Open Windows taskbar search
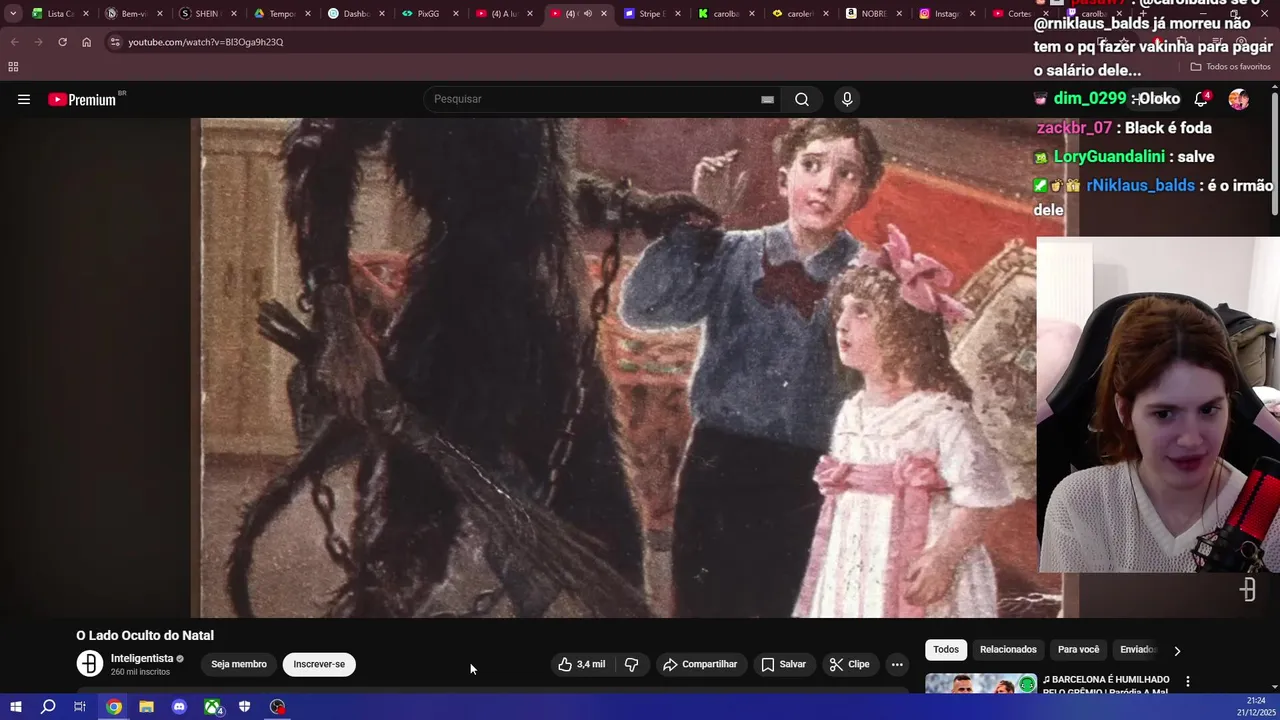 48,707
